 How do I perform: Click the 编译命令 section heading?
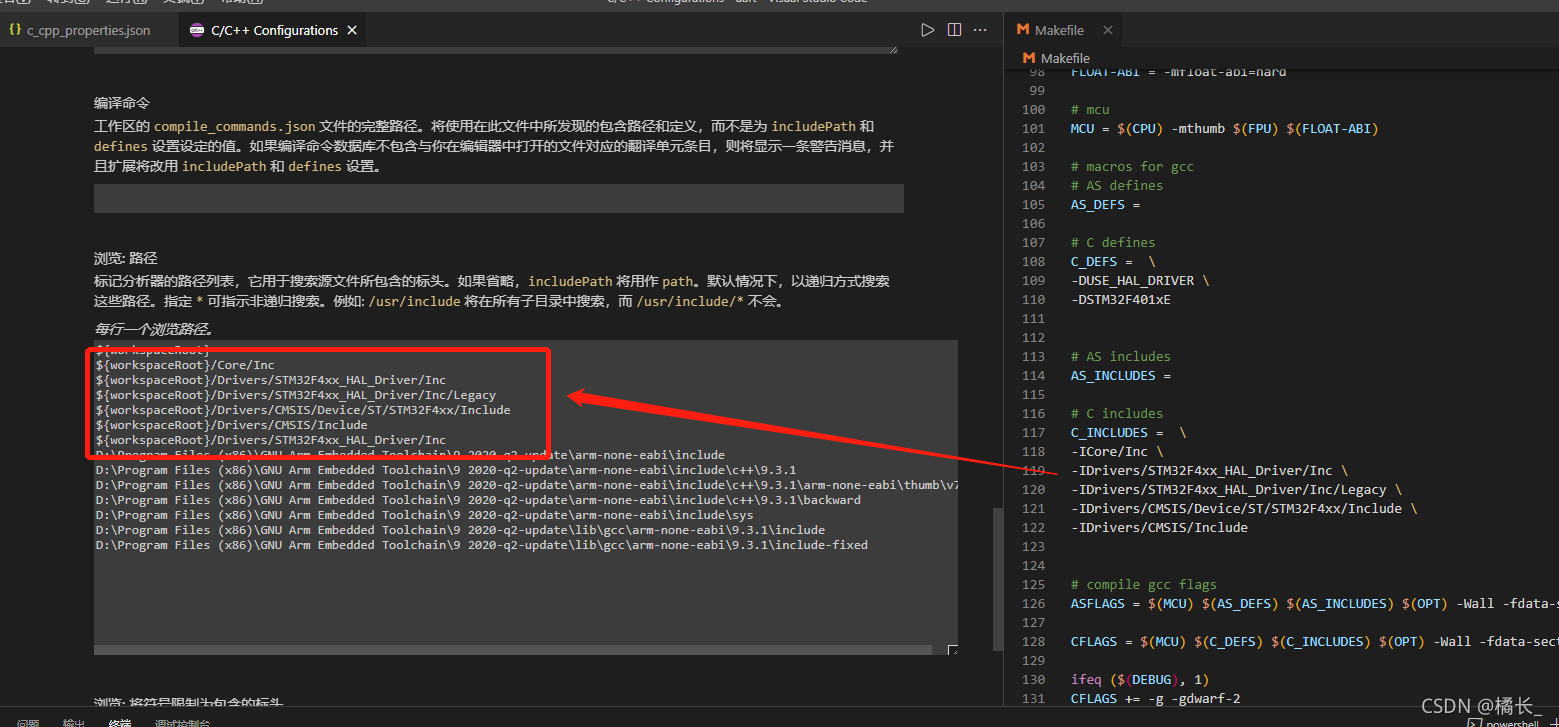[122, 103]
